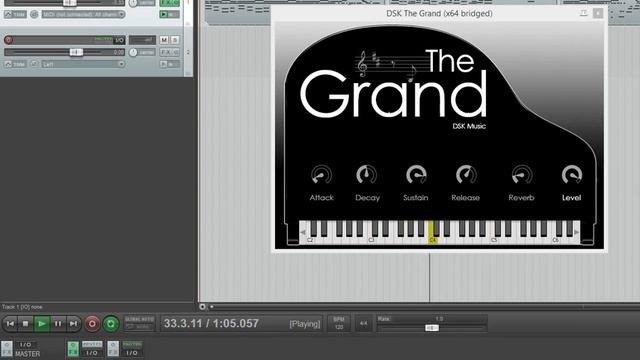The image size is (640, 360).
Task: Click the Level knob in The Grand
Action: [x=571, y=175]
